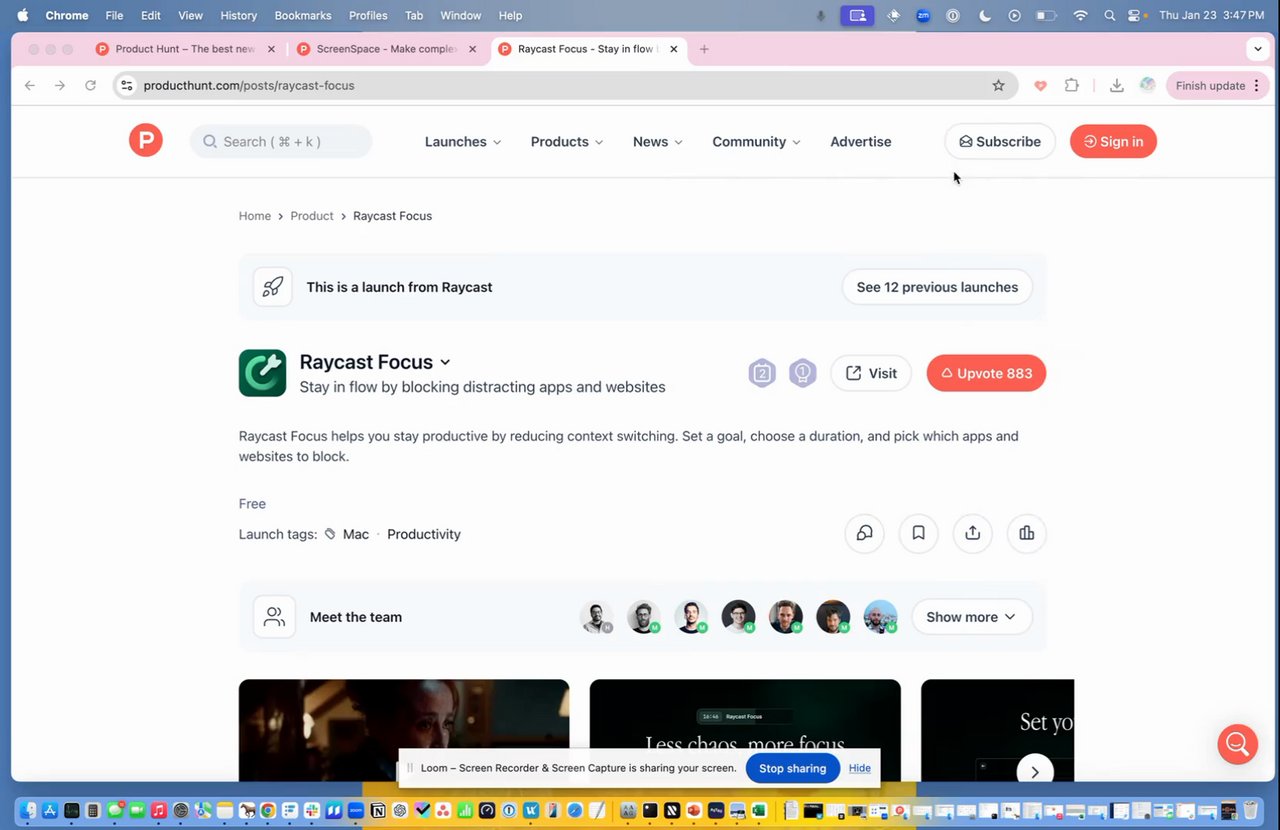
Task: Switch to the ScreenSpace tab
Action: pyautogui.click(x=386, y=49)
